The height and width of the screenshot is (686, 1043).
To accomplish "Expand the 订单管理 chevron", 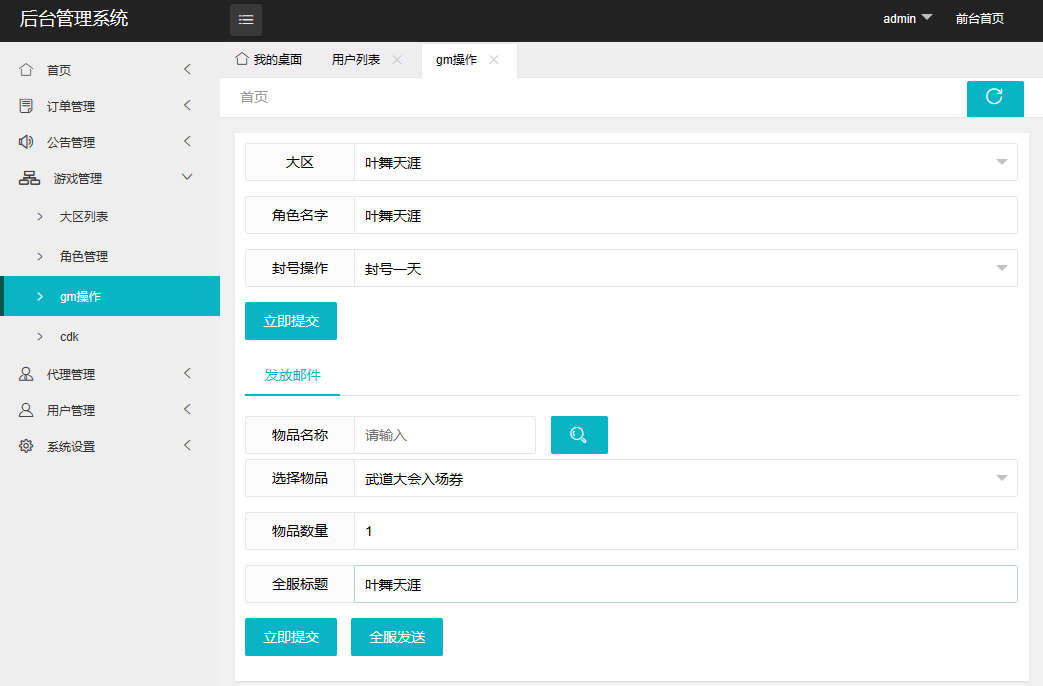I will point(188,105).
